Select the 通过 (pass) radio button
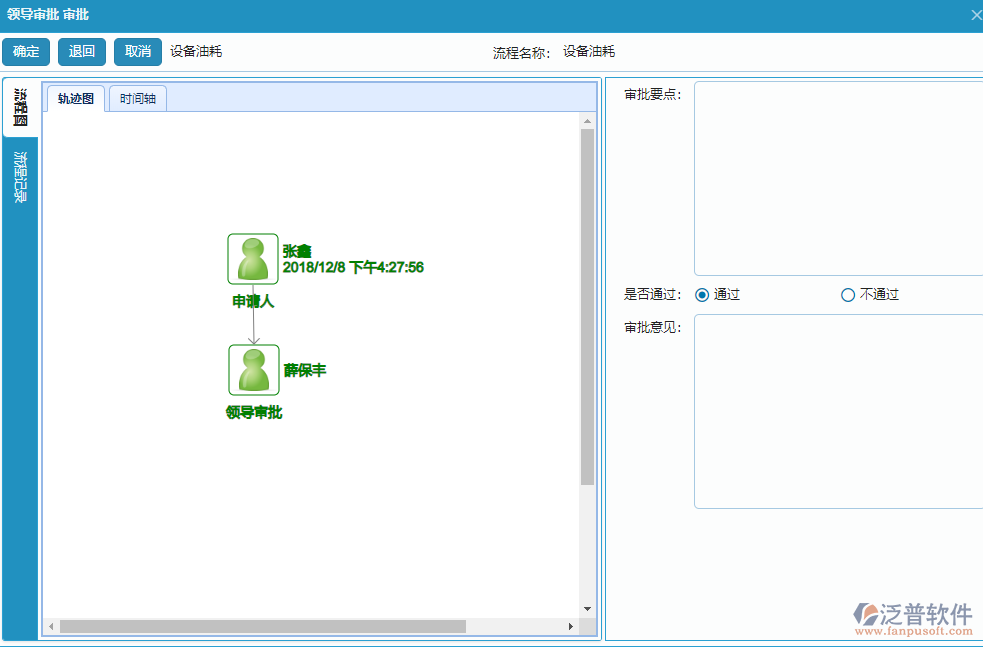The width and height of the screenshot is (983, 647). coord(703,294)
